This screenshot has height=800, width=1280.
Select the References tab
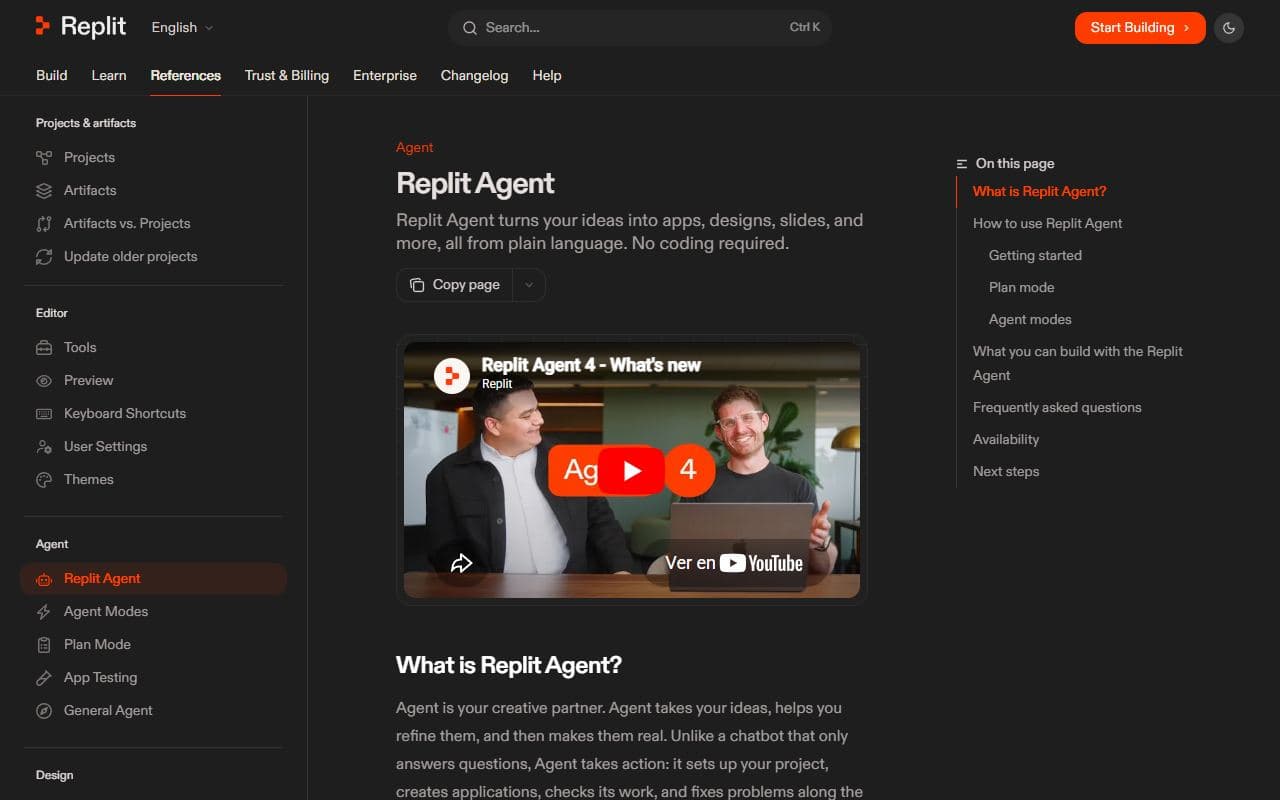click(186, 75)
